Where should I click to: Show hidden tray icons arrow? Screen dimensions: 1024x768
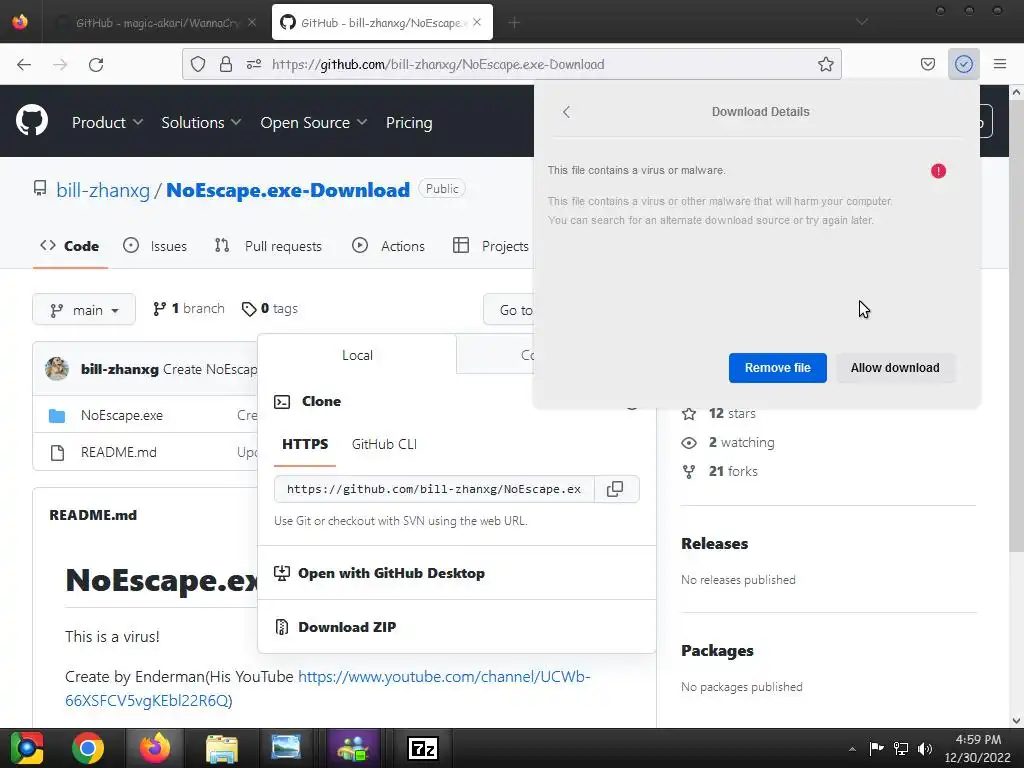pos(852,748)
